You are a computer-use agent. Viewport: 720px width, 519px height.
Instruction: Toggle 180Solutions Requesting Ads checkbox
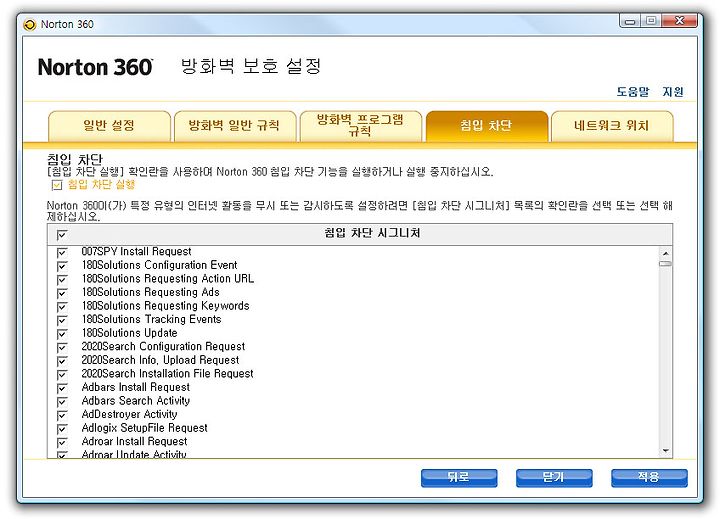click(x=62, y=293)
